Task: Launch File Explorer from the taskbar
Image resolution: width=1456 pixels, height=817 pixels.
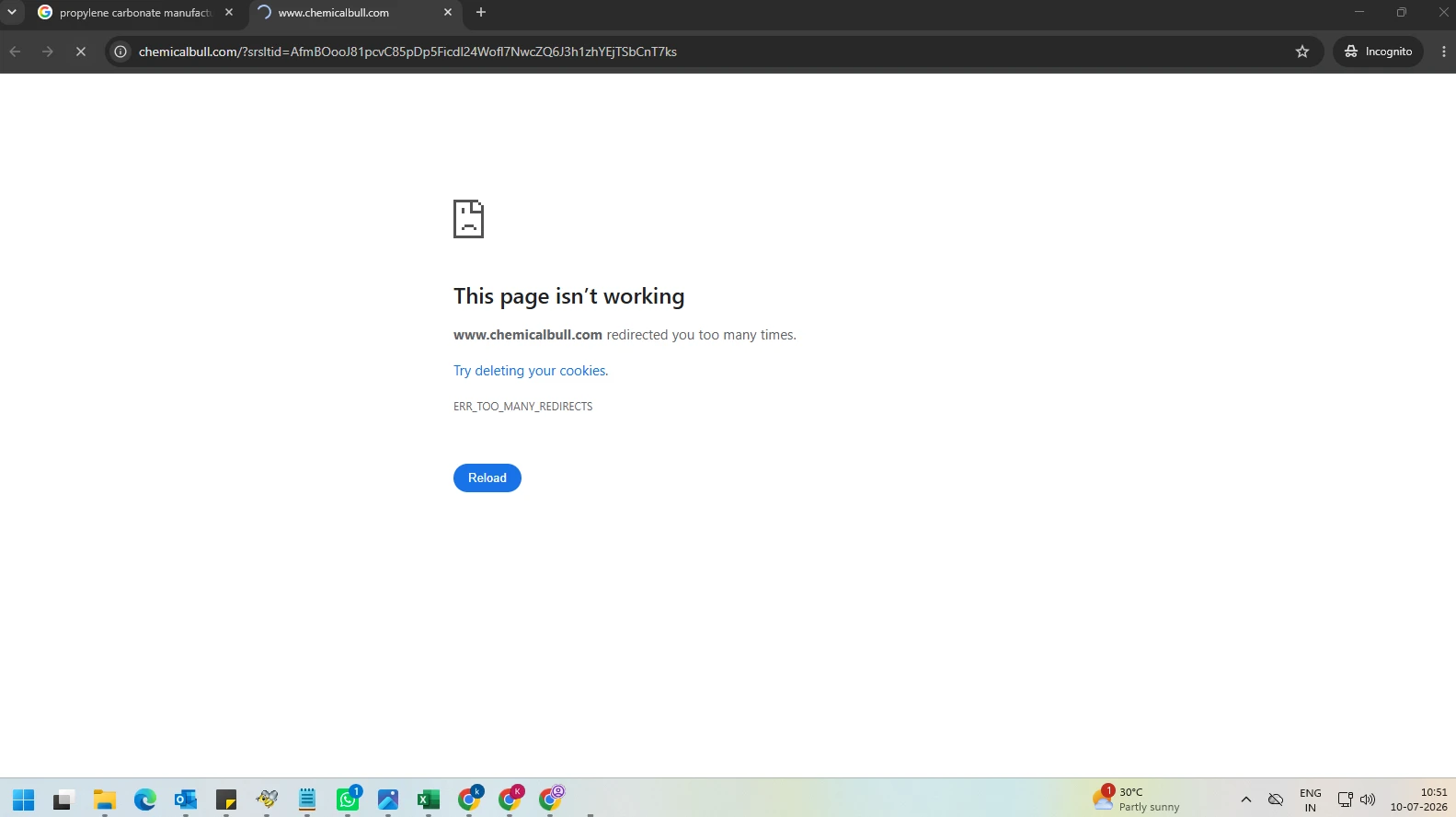Action: pyautogui.click(x=104, y=800)
